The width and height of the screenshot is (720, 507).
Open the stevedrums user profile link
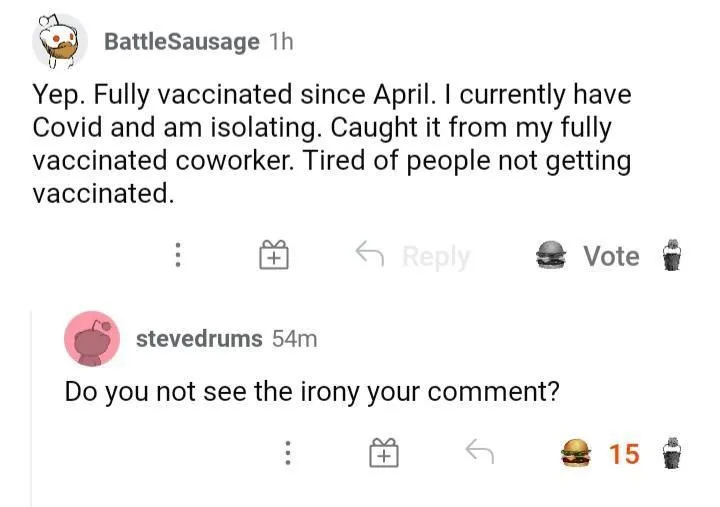click(x=198, y=338)
